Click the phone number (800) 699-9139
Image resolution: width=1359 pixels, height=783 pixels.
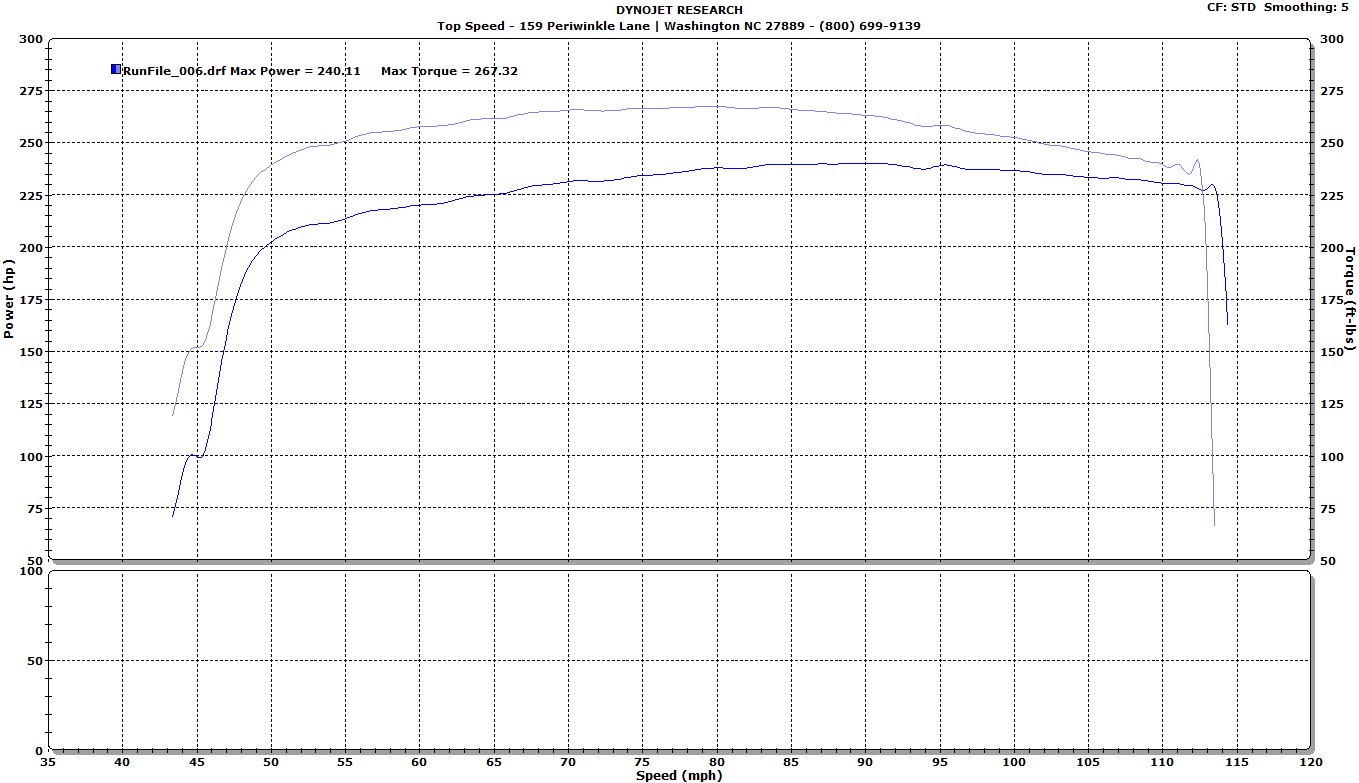(870, 25)
